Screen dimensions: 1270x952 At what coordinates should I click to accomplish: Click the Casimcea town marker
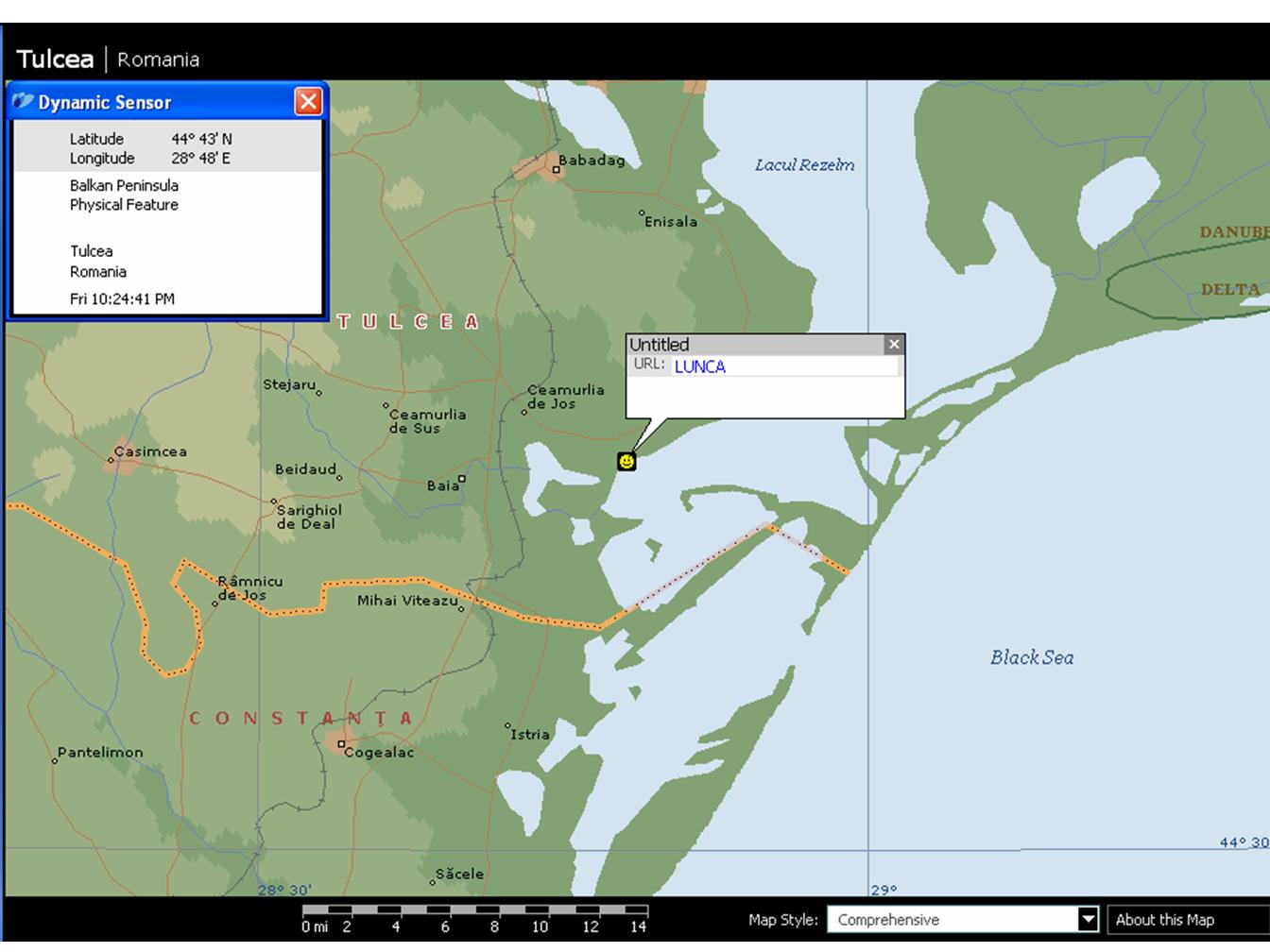(x=112, y=460)
